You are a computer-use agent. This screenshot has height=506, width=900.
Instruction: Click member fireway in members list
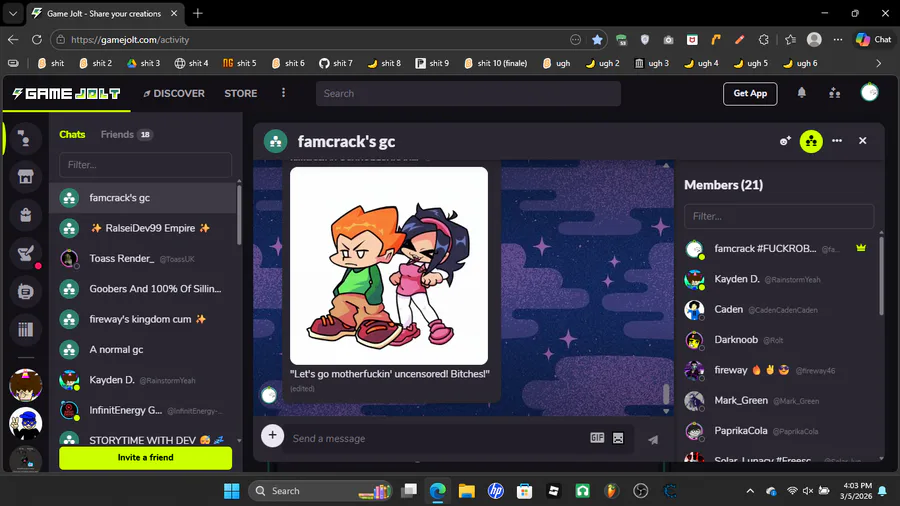(778, 370)
